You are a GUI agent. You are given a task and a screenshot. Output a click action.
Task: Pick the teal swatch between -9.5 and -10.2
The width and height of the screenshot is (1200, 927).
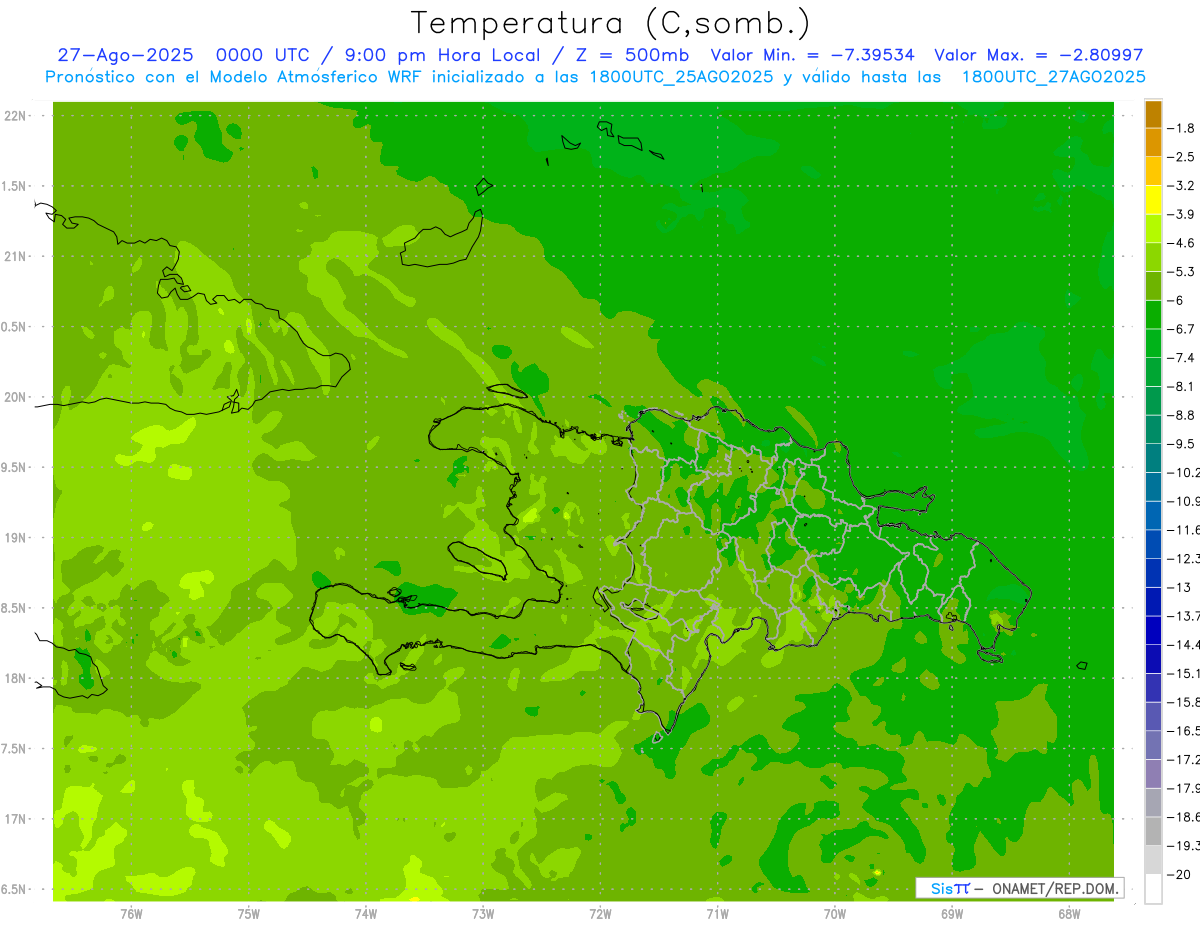(x=1153, y=458)
